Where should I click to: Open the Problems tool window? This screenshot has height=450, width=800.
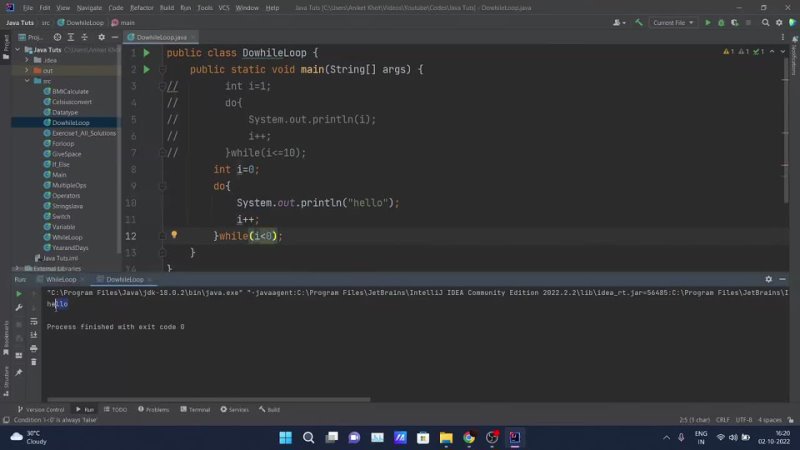(154, 409)
